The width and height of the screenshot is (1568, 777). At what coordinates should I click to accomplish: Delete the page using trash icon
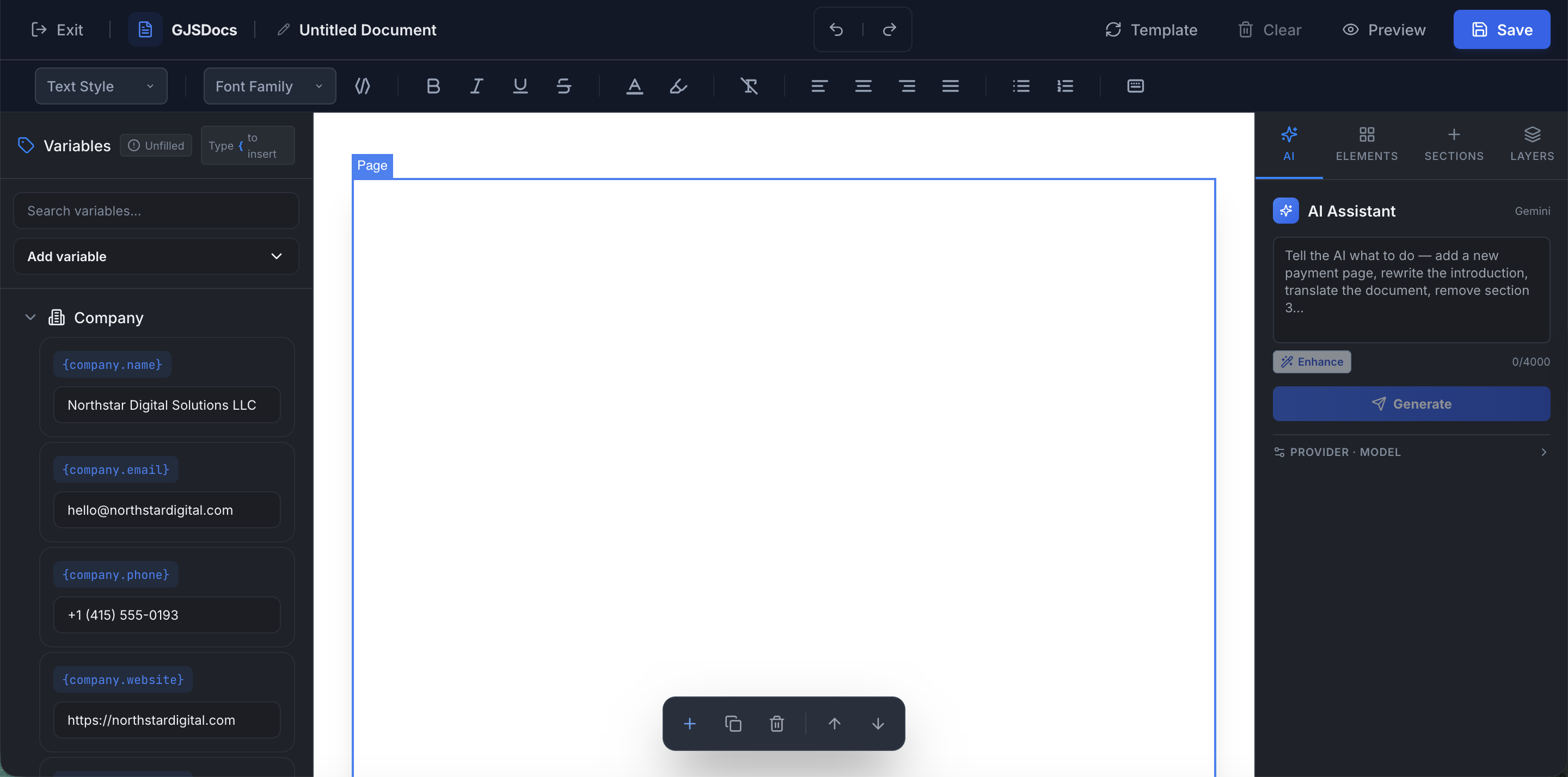(777, 724)
